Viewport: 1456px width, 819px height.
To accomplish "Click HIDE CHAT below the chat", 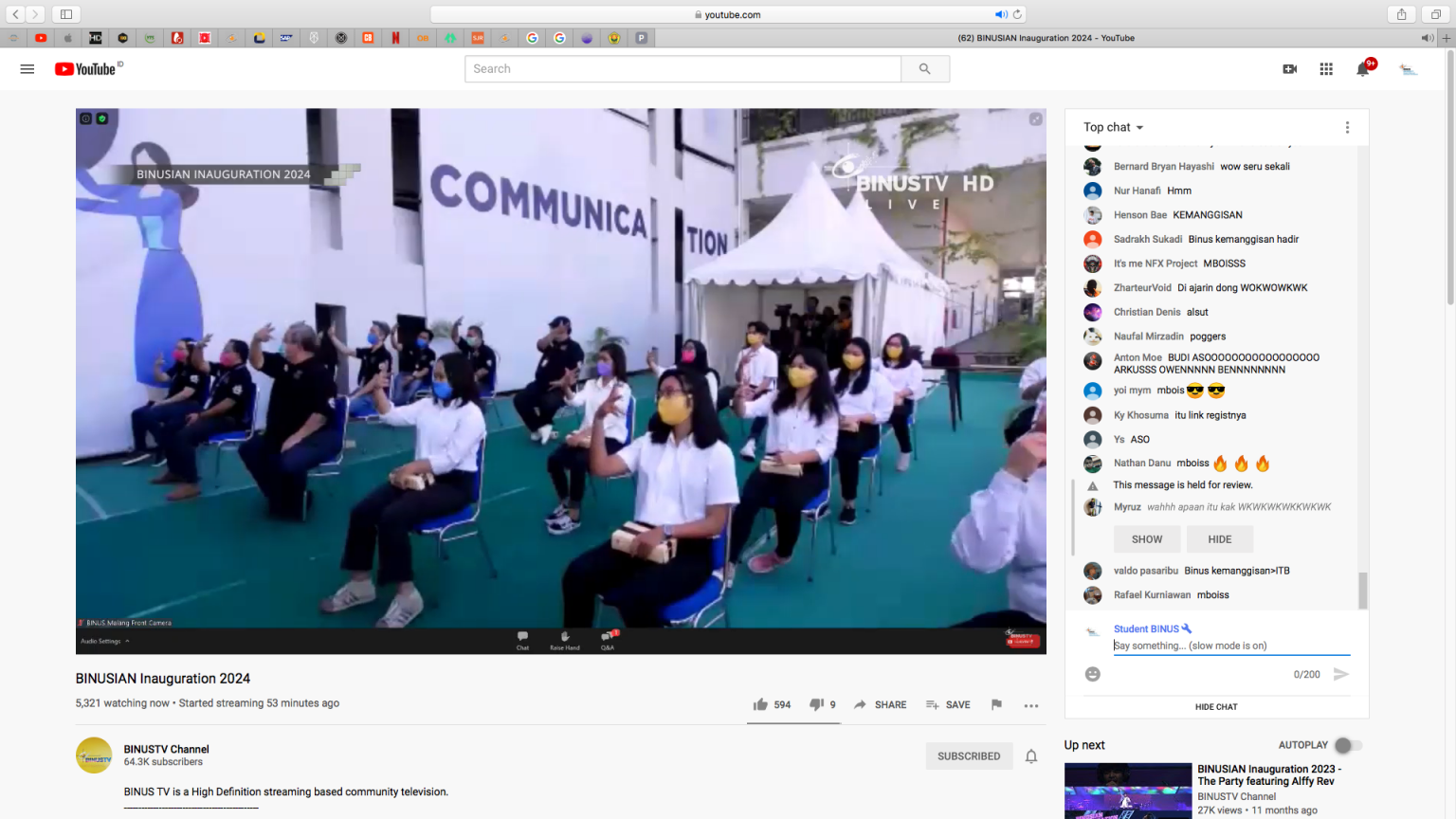I will 1216,707.
